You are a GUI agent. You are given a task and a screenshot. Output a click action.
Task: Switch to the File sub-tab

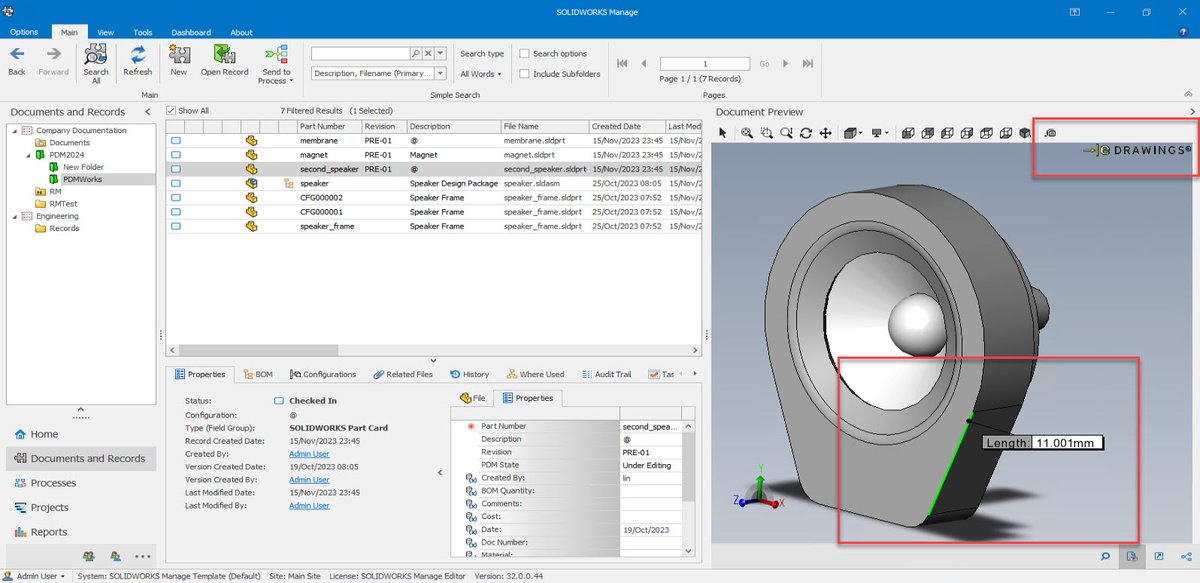[x=473, y=398]
